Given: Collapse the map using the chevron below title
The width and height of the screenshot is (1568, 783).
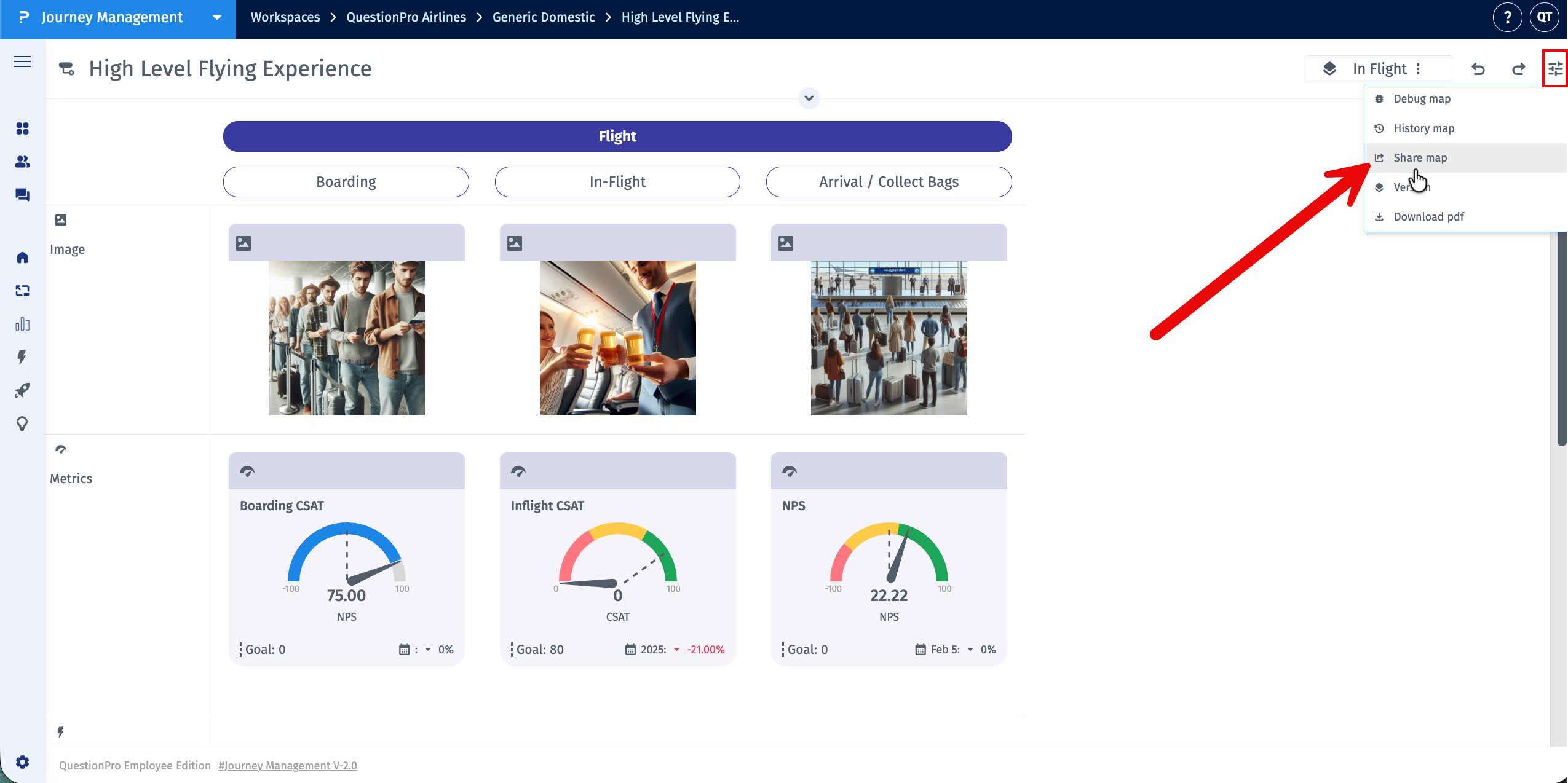Looking at the screenshot, I should point(809,98).
